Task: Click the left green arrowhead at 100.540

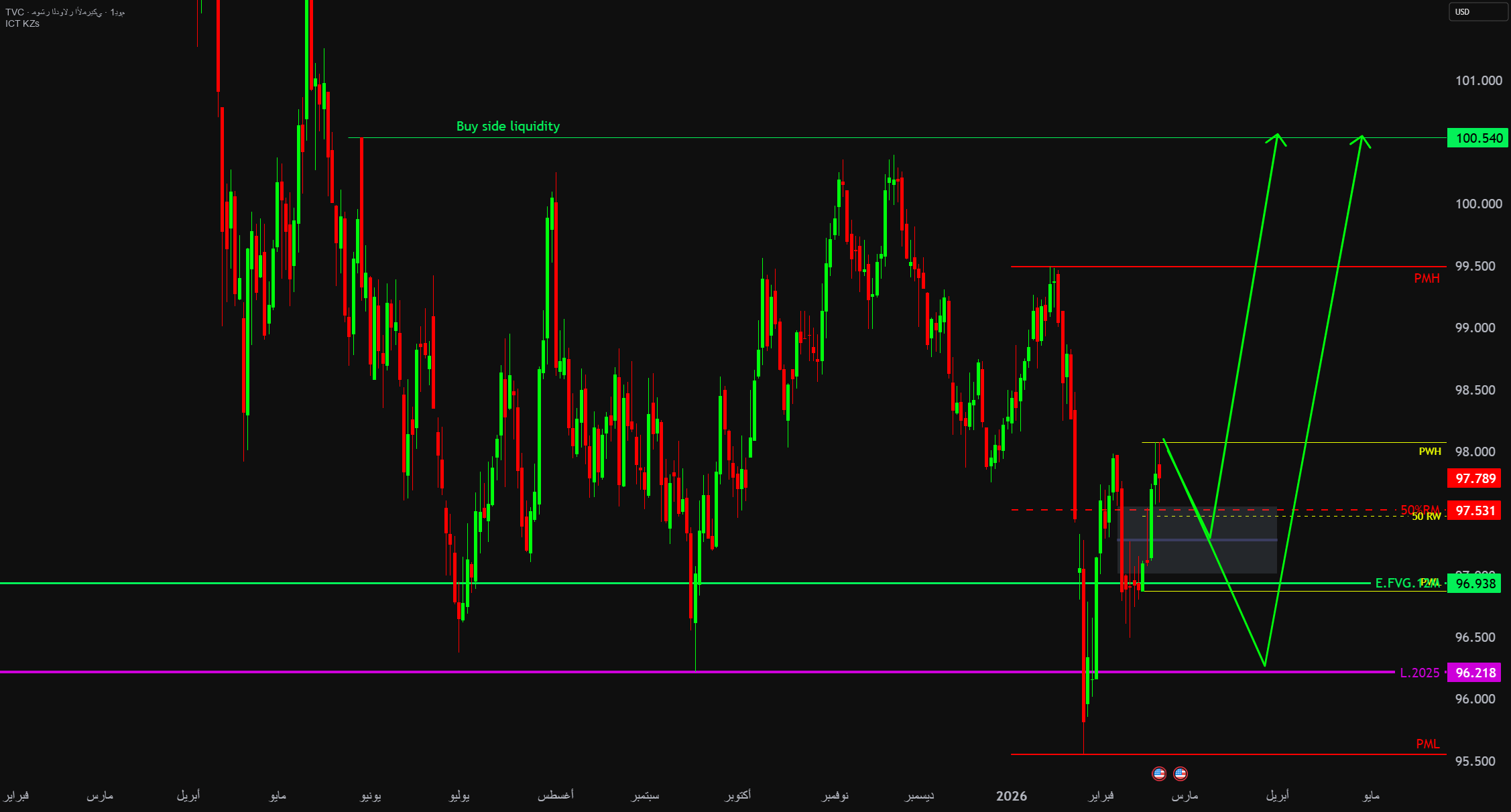Action: pos(1277,138)
